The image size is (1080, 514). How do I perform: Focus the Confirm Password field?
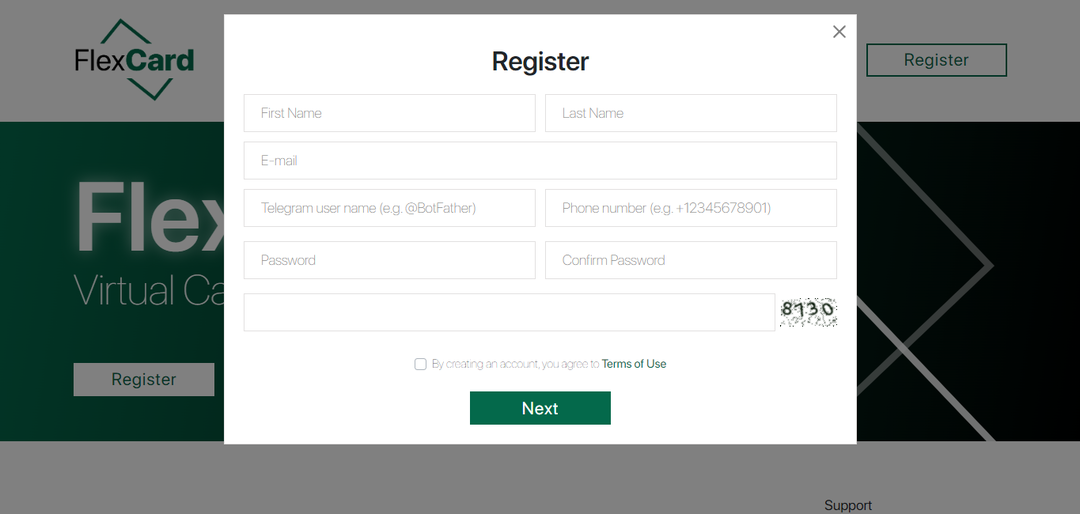[690, 260]
